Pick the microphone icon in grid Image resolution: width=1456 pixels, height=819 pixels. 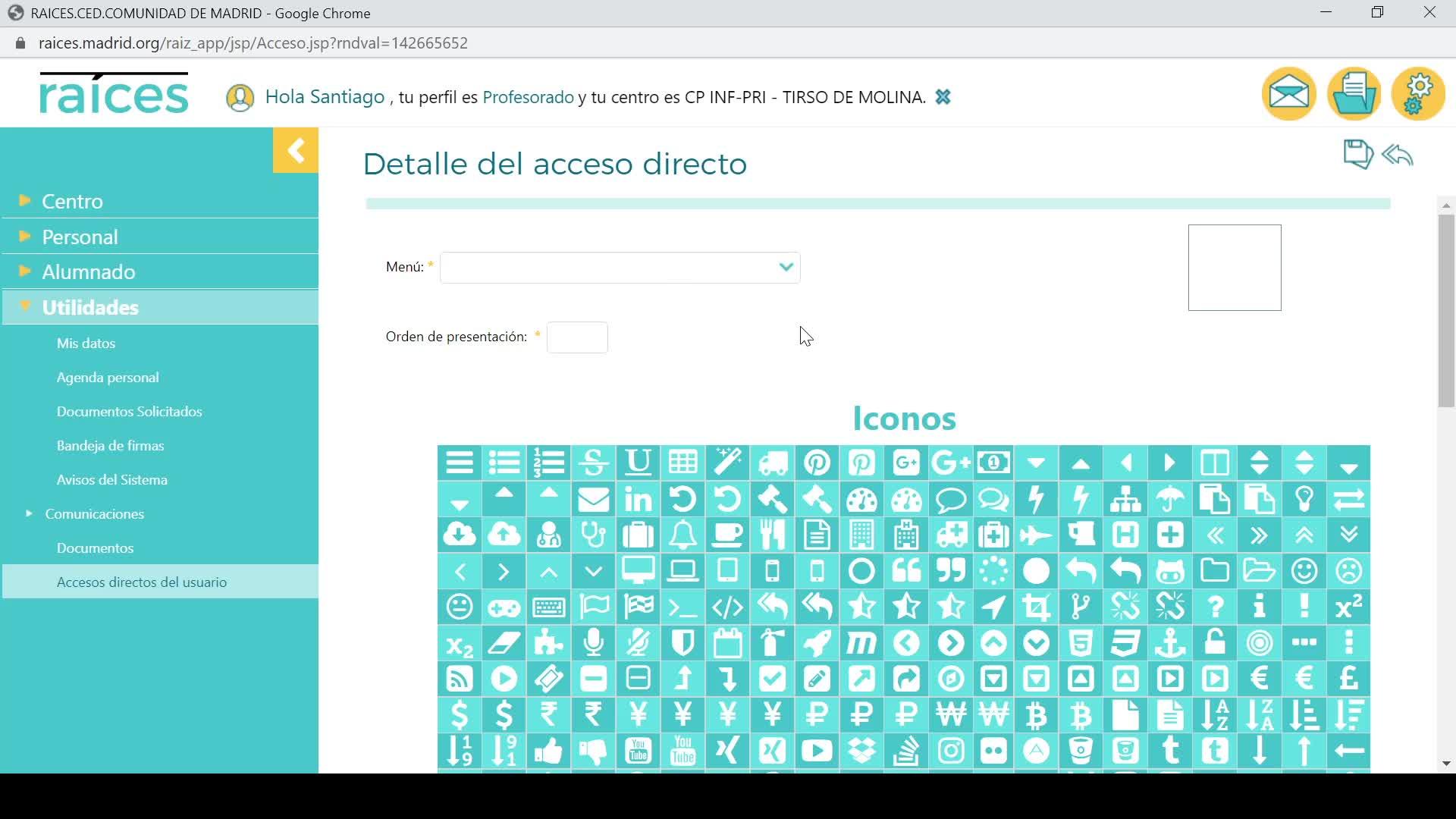tap(594, 643)
